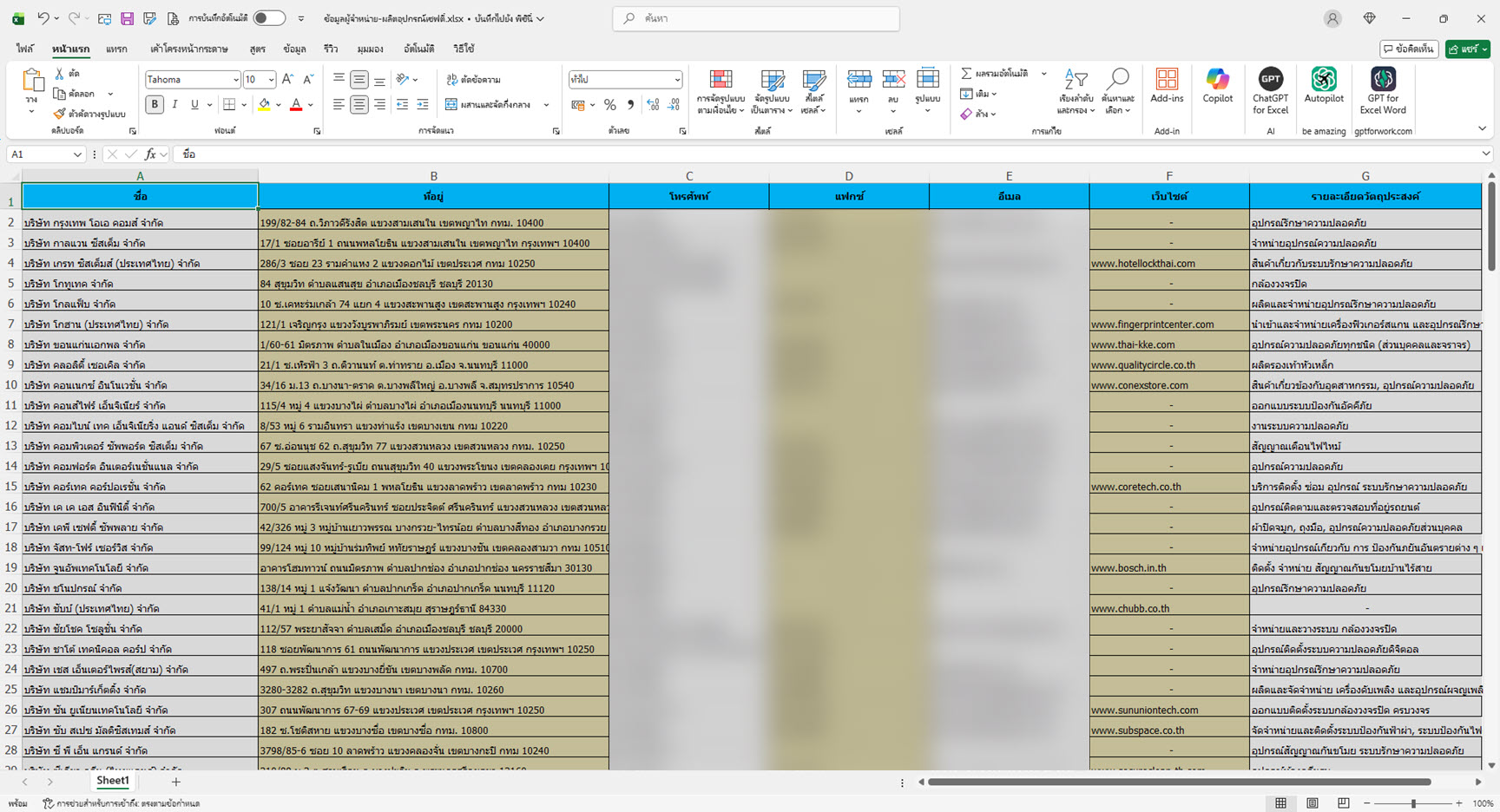Open the Name Box dropdown for A1
This screenshot has width=1500, height=812.
pos(77,154)
